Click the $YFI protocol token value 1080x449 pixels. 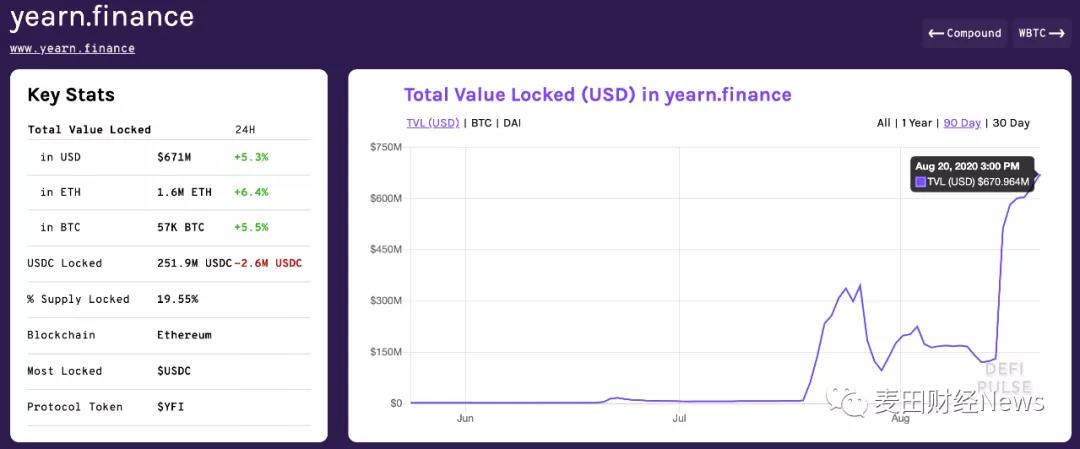(171, 407)
